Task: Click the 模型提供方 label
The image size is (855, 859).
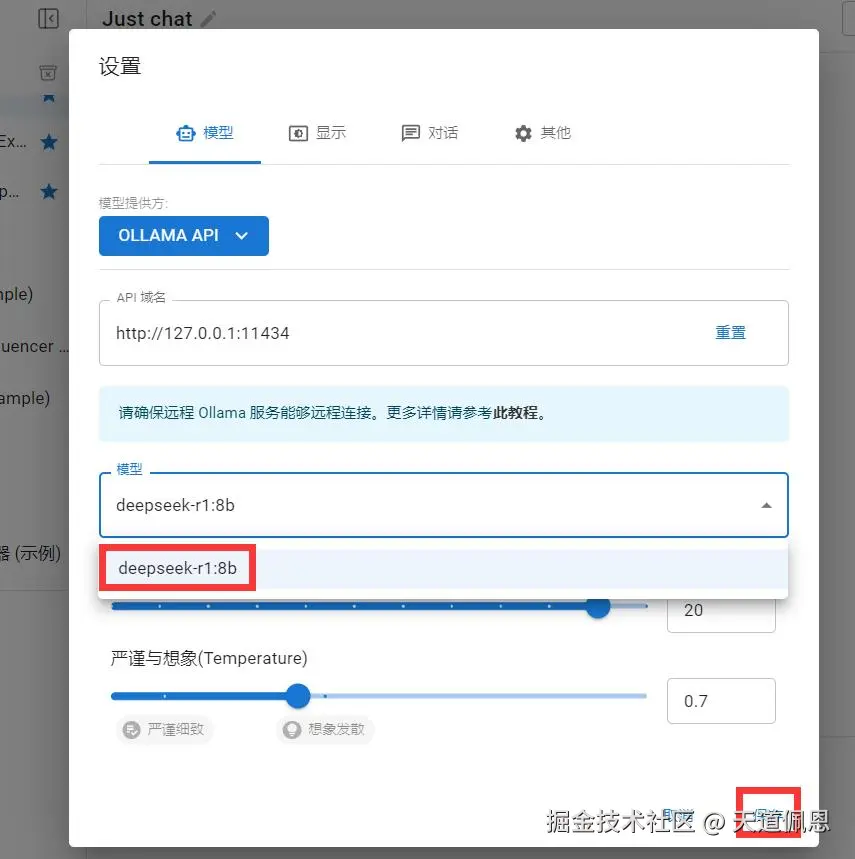Action: pyautogui.click(x=133, y=203)
